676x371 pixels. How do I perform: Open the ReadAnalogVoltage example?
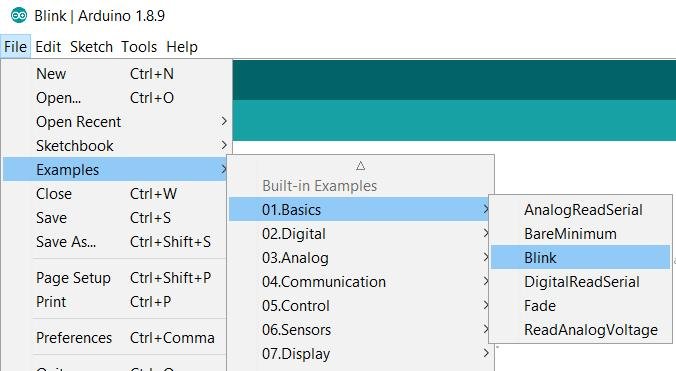[x=580, y=330]
